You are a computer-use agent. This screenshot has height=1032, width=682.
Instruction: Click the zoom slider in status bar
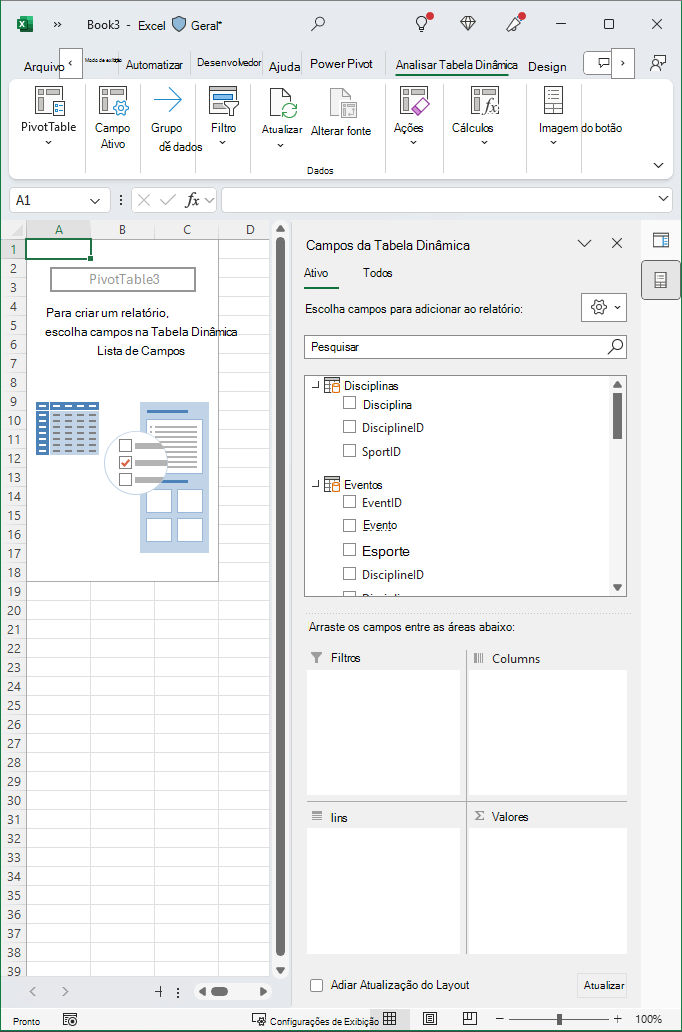(x=559, y=1019)
